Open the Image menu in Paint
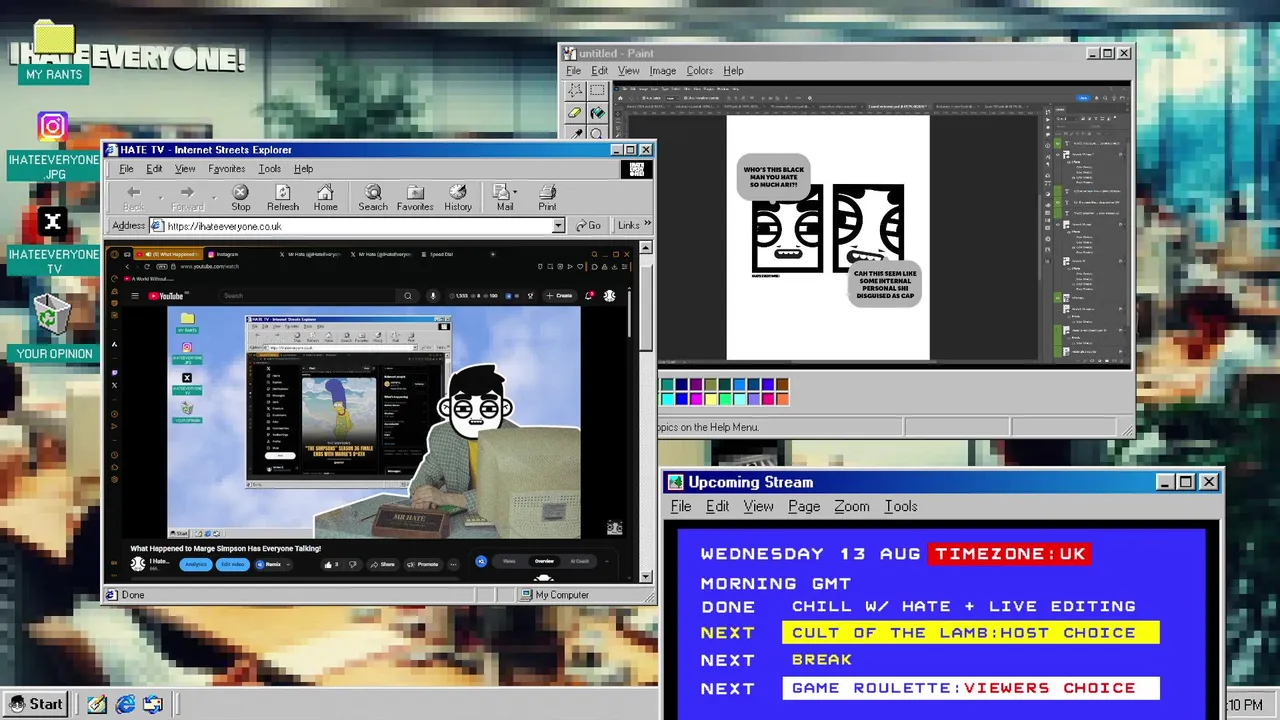The width and height of the screenshot is (1280, 720). pos(662,71)
